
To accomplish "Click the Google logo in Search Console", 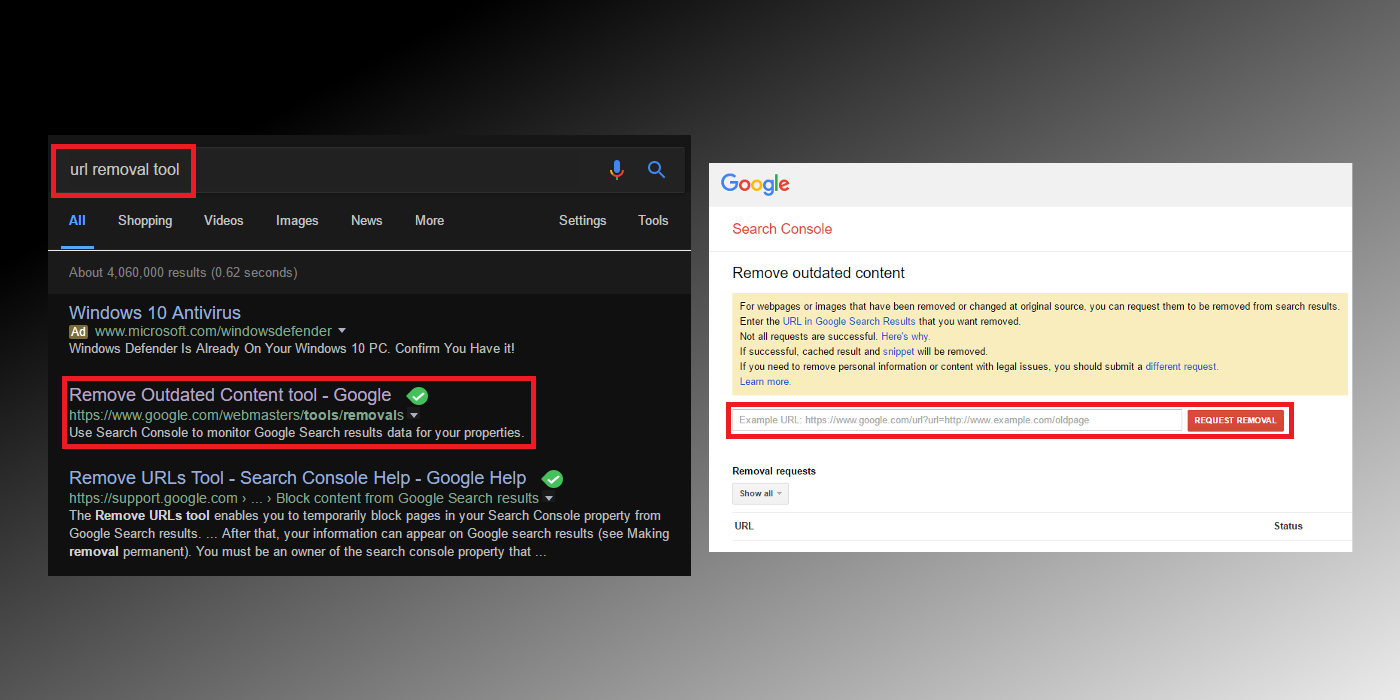I will coord(755,184).
